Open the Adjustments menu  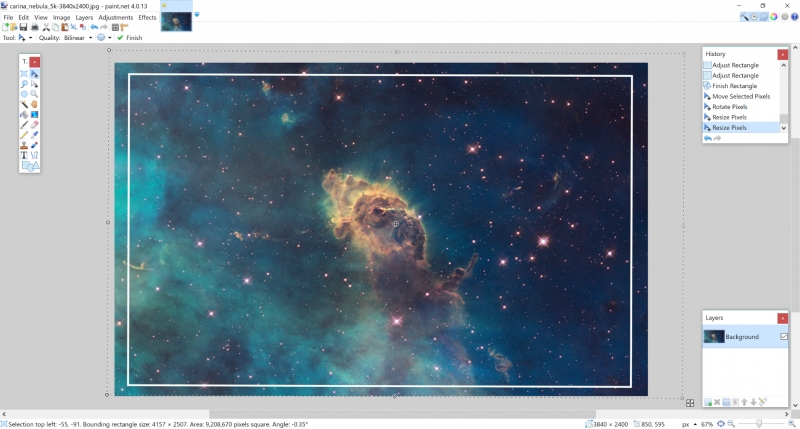pyautogui.click(x=115, y=17)
